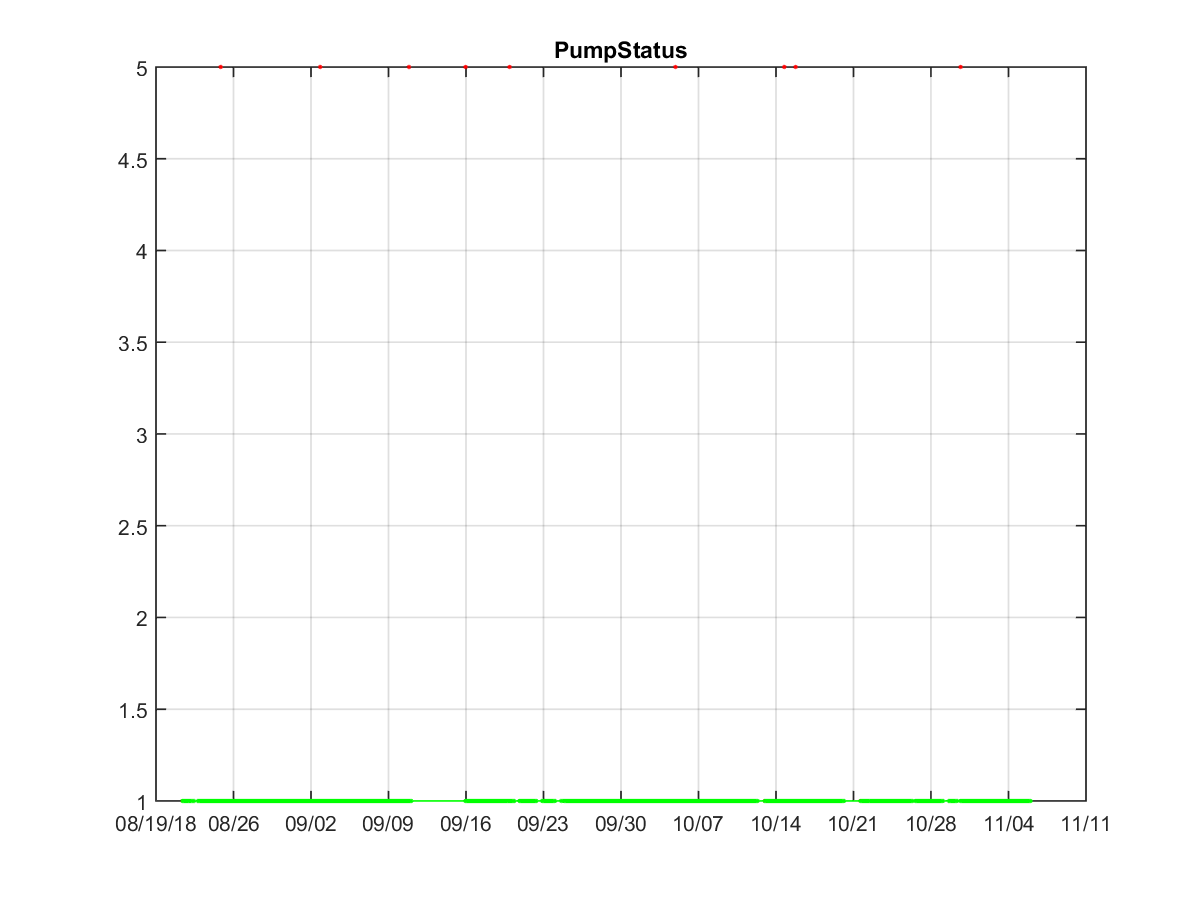The width and height of the screenshot is (1200, 900).
Task: Click the y-axis tick label 3
Action: click(x=142, y=435)
